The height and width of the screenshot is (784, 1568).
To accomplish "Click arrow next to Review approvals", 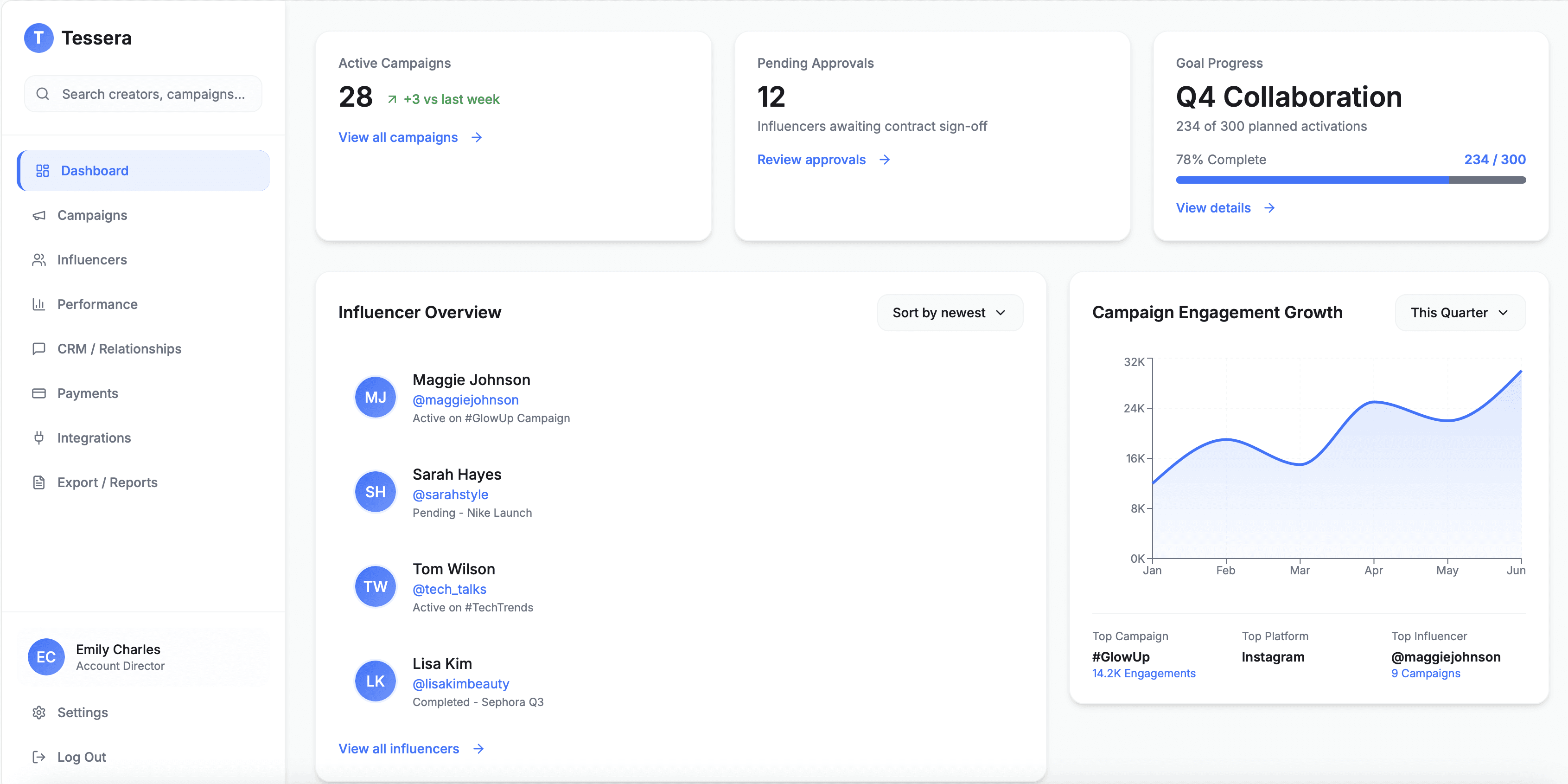I will coord(885,160).
